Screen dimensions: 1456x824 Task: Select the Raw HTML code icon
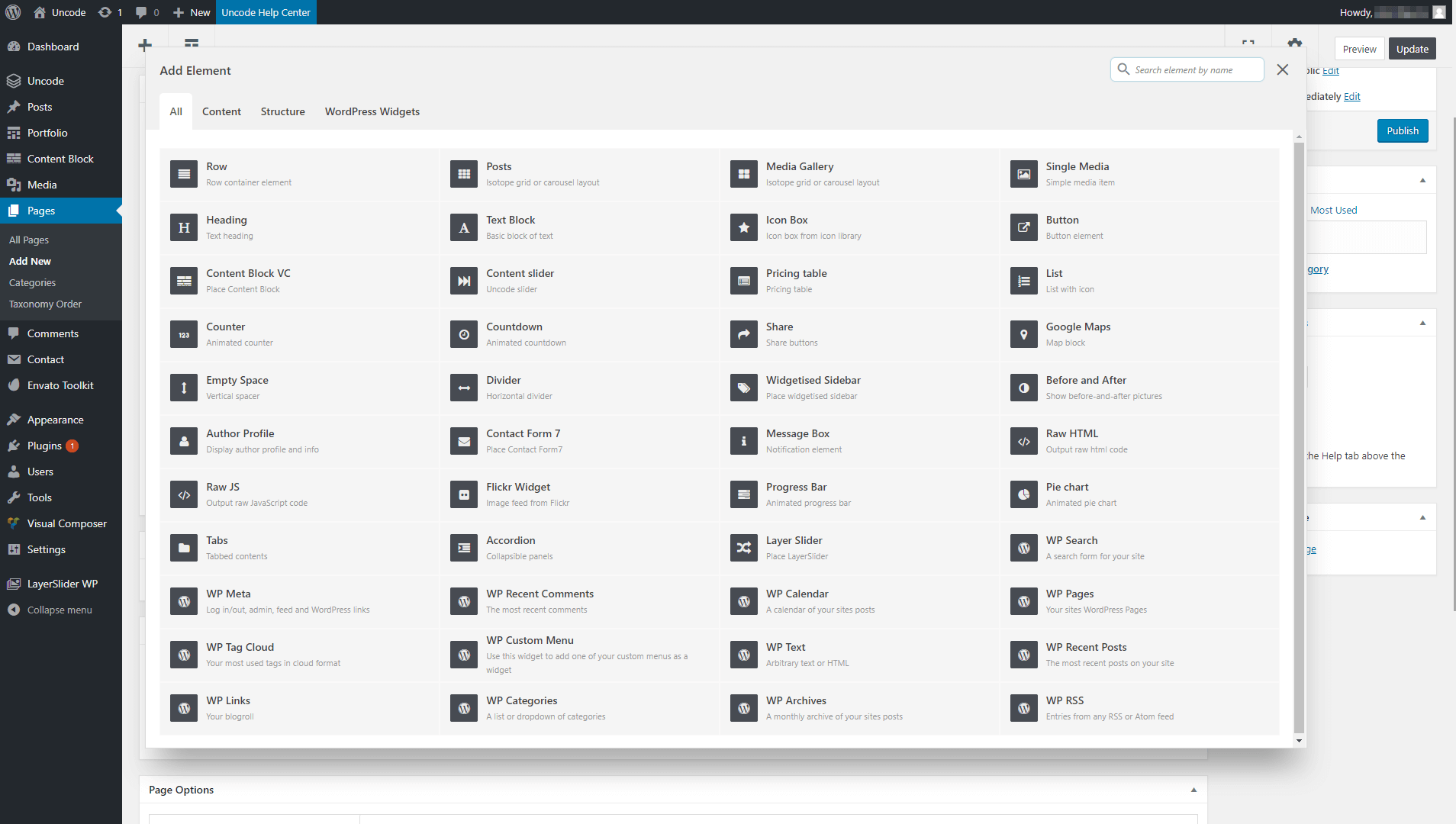(1024, 441)
